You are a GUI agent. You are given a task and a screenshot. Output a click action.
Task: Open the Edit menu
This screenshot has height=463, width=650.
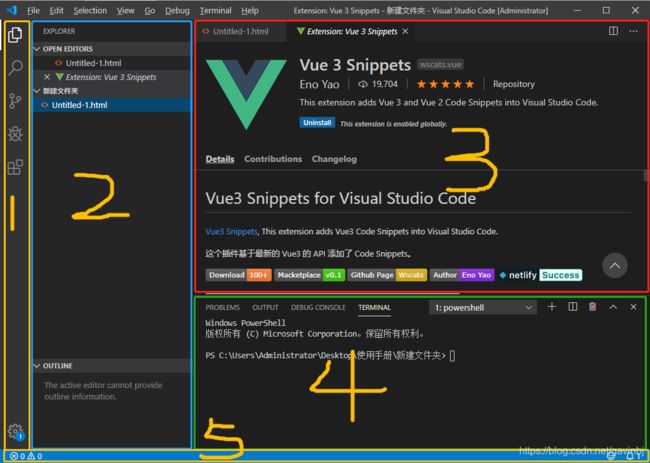click(56, 11)
